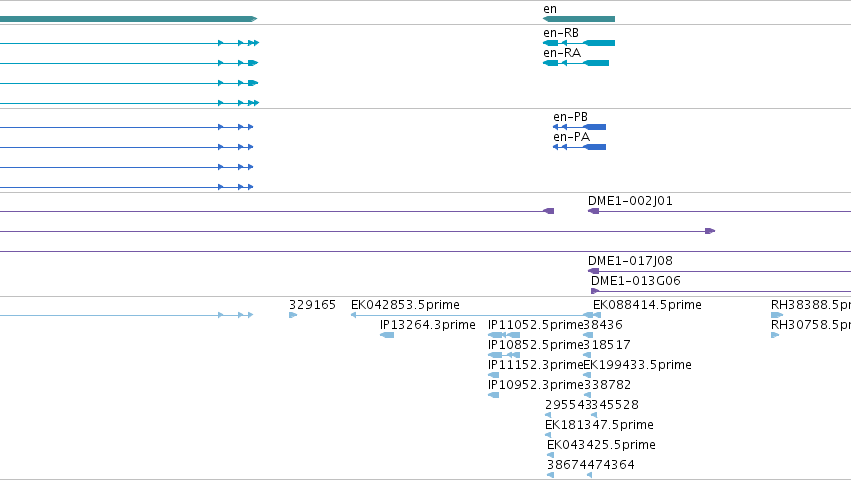This screenshot has width=851, height=480.
Task: Click the EK199433.5prime label
Action: click(x=637, y=365)
